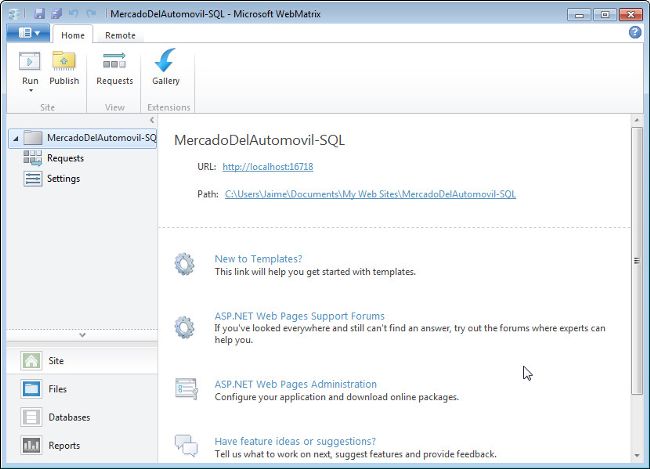The width and height of the screenshot is (650, 469).
Task: Open the Run dropdown arrow
Action: click(30, 90)
